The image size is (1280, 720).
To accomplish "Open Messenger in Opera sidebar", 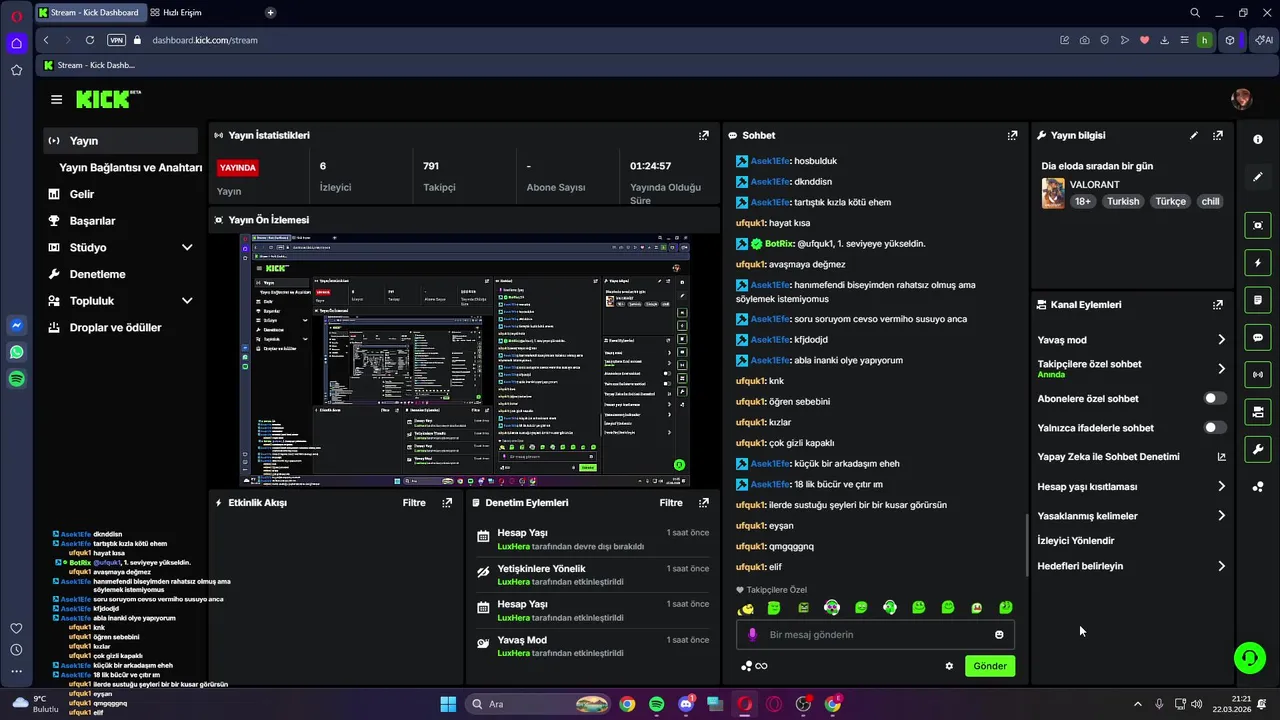I will click(x=16, y=326).
